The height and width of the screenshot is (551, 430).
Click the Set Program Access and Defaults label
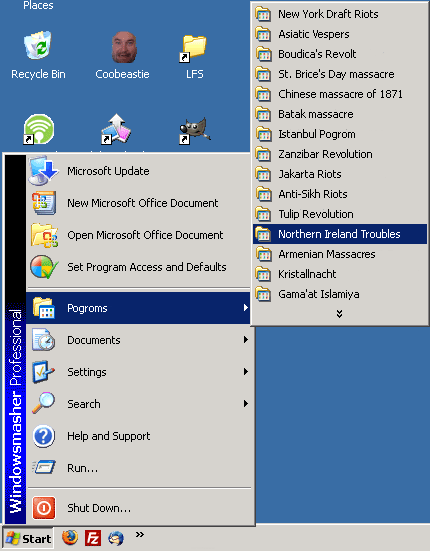coord(146,267)
